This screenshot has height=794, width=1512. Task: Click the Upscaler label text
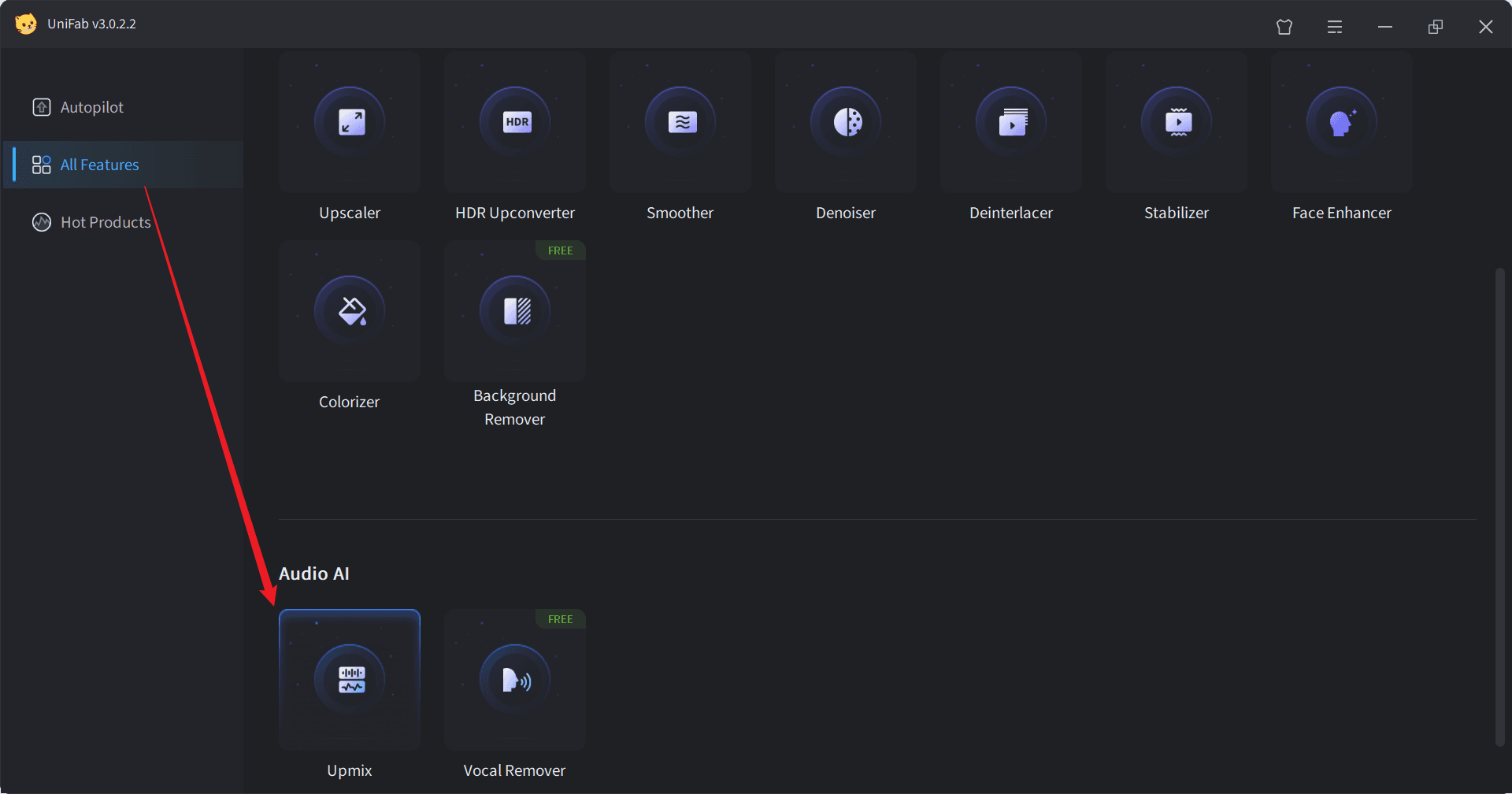pyautogui.click(x=350, y=213)
